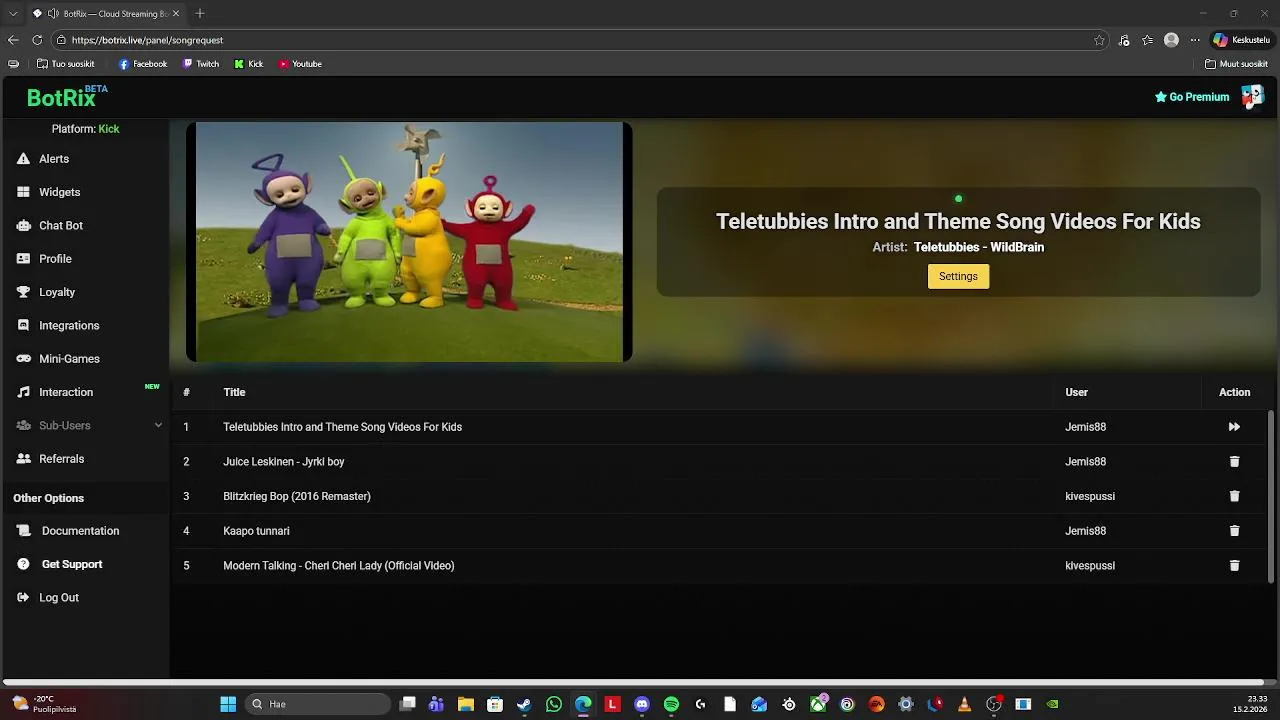The width and height of the screenshot is (1280, 720).
Task: Open Copilot Keskustelu button
Action: 1241,40
